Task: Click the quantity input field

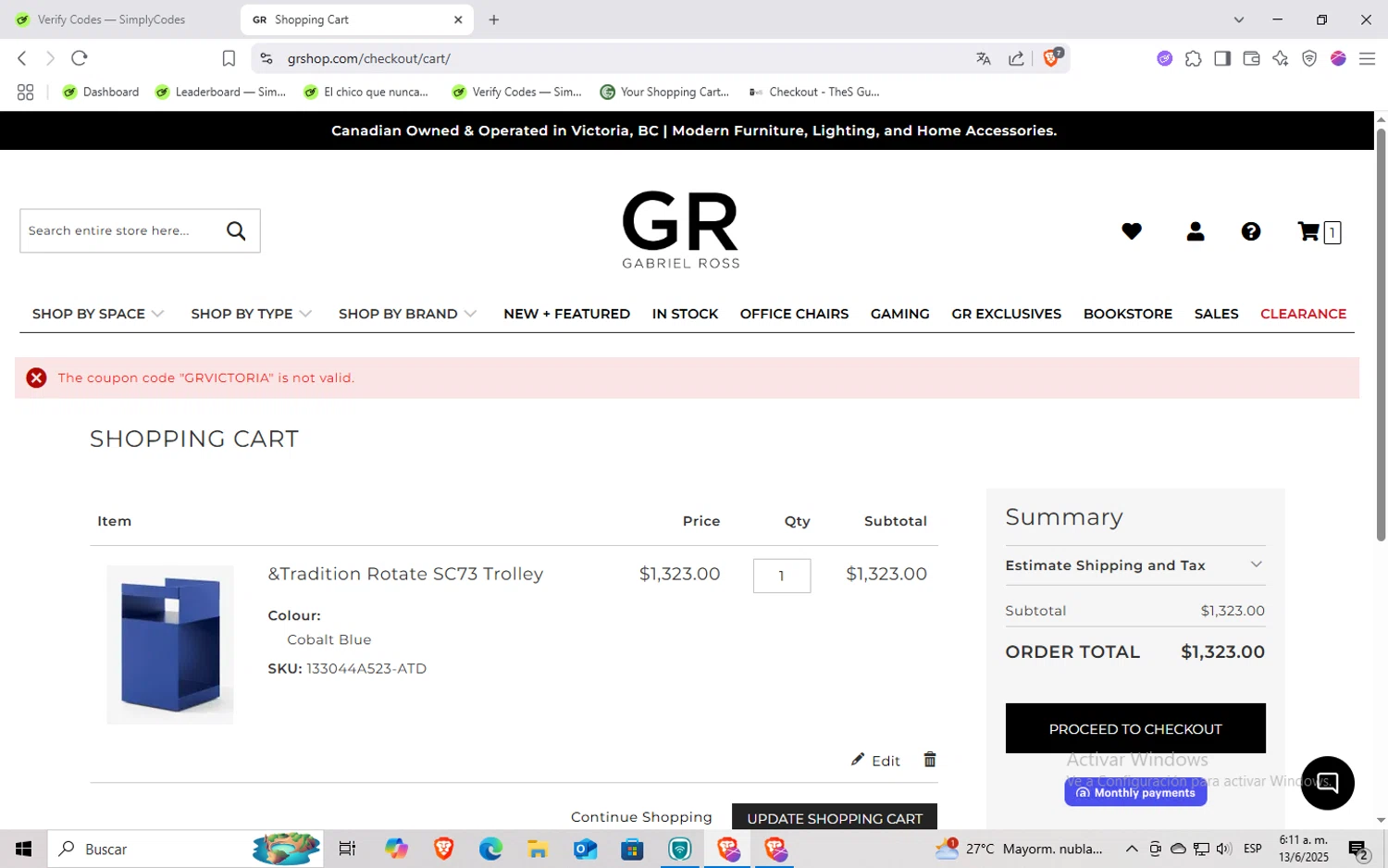Action: tap(782, 576)
